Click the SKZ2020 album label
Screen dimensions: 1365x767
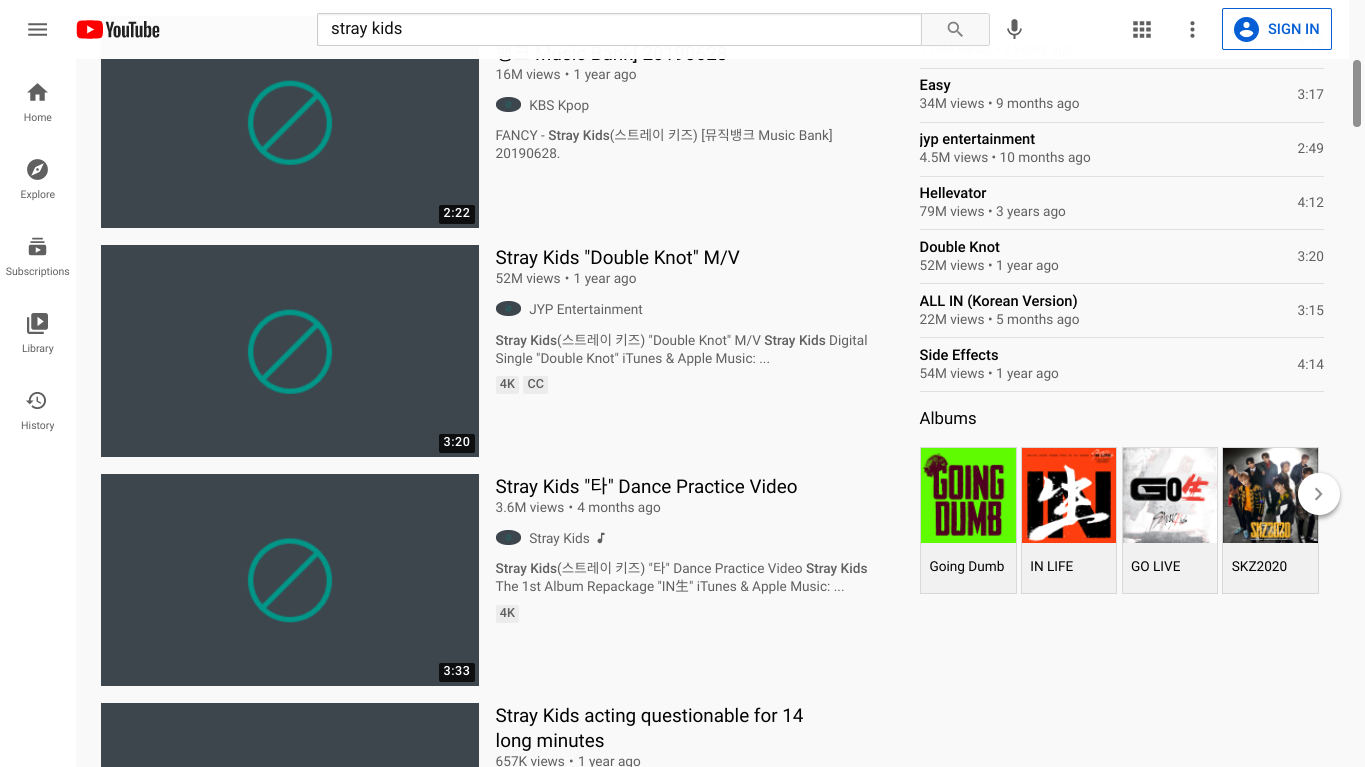tap(1259, 566)
